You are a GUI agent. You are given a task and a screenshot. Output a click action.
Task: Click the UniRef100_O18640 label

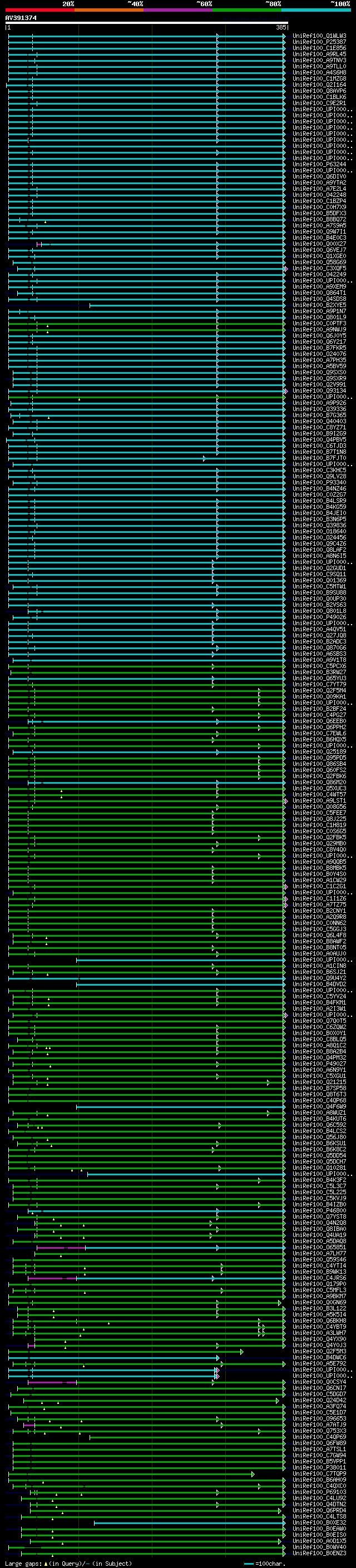319,531
